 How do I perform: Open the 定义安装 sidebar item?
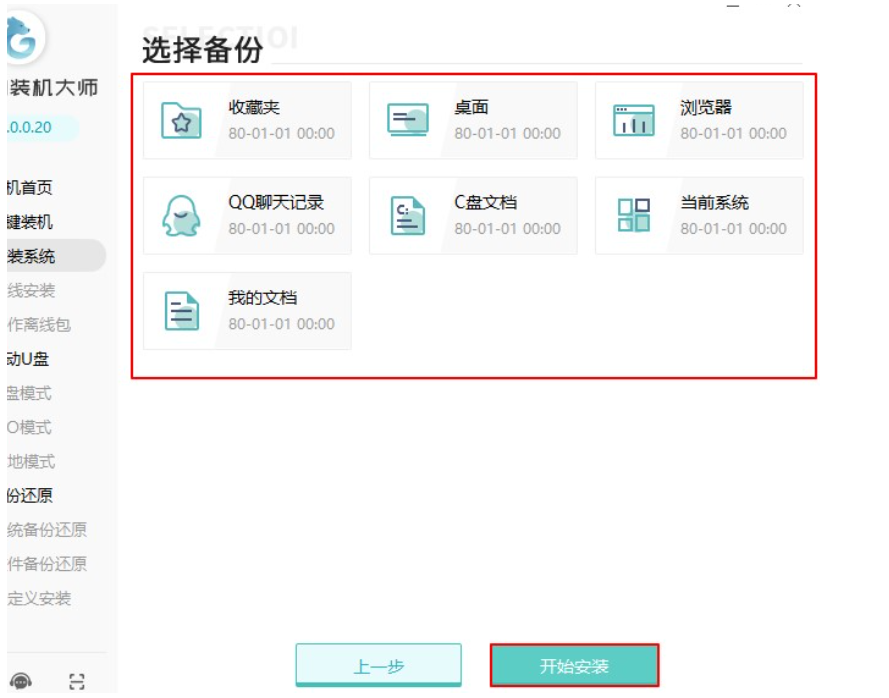[x=39, y=598]
